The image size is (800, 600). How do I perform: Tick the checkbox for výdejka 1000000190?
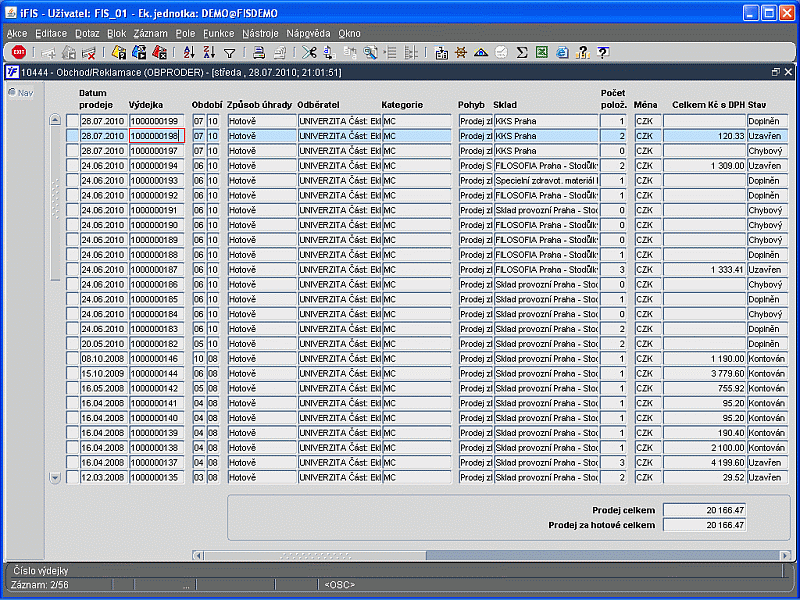click(x=72, y=225)
